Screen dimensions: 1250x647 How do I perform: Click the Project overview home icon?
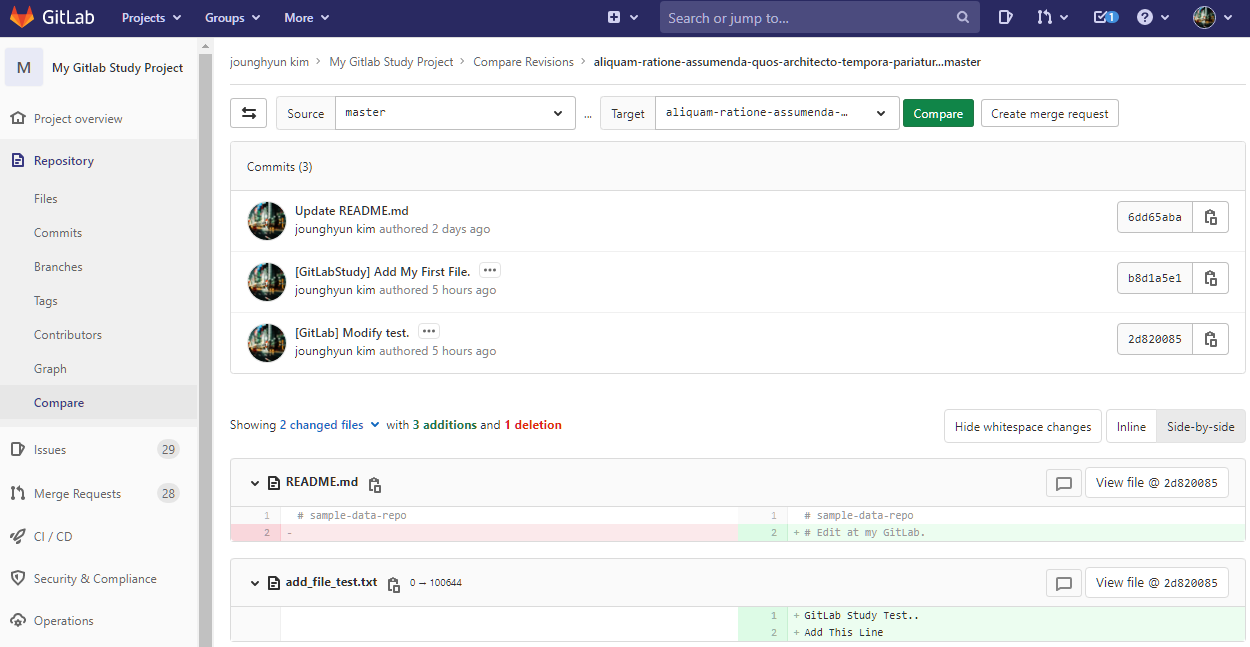click(17, 118)
